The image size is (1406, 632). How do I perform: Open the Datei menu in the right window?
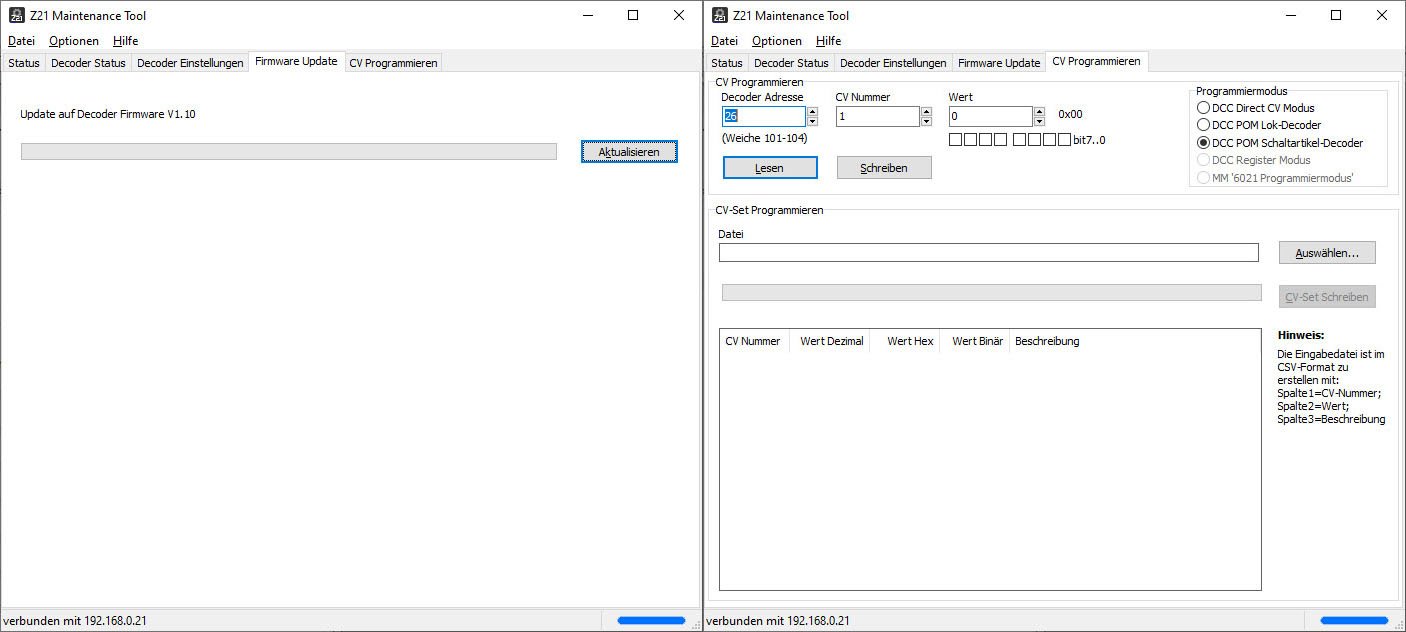click(x=724, y=41)
